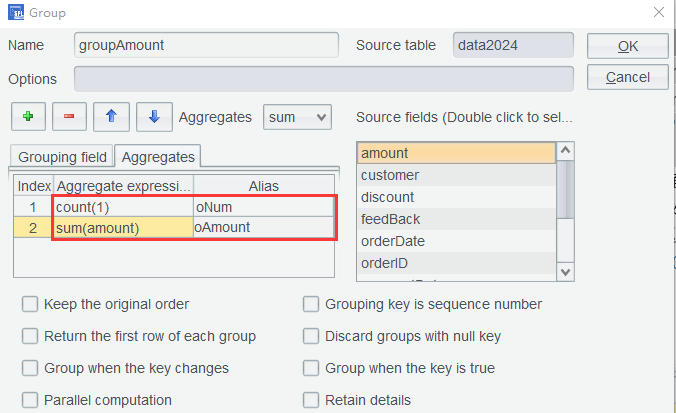Tick Retain details checkbox

tap(311, 400)
